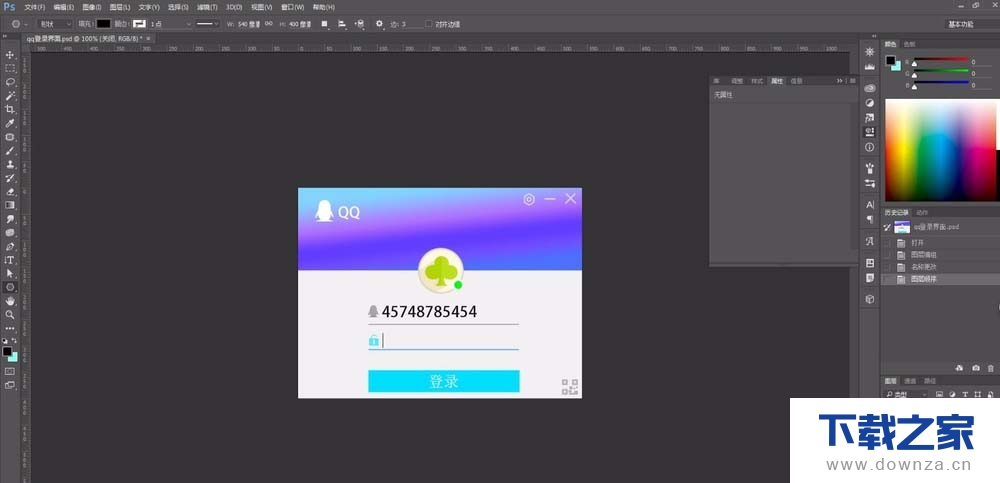Click the path alignment icon in options bar
Viewport: 1000px width, 483px height.
tap(342, 24)
